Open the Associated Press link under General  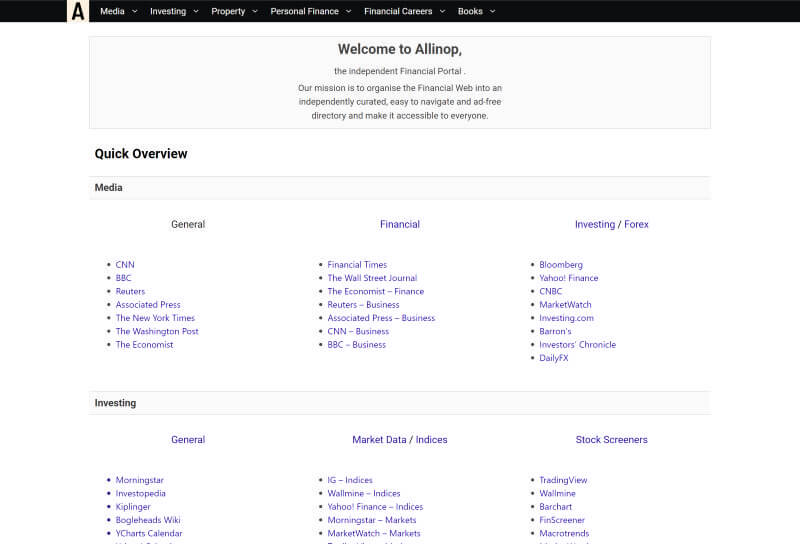(x=148, y=304)
